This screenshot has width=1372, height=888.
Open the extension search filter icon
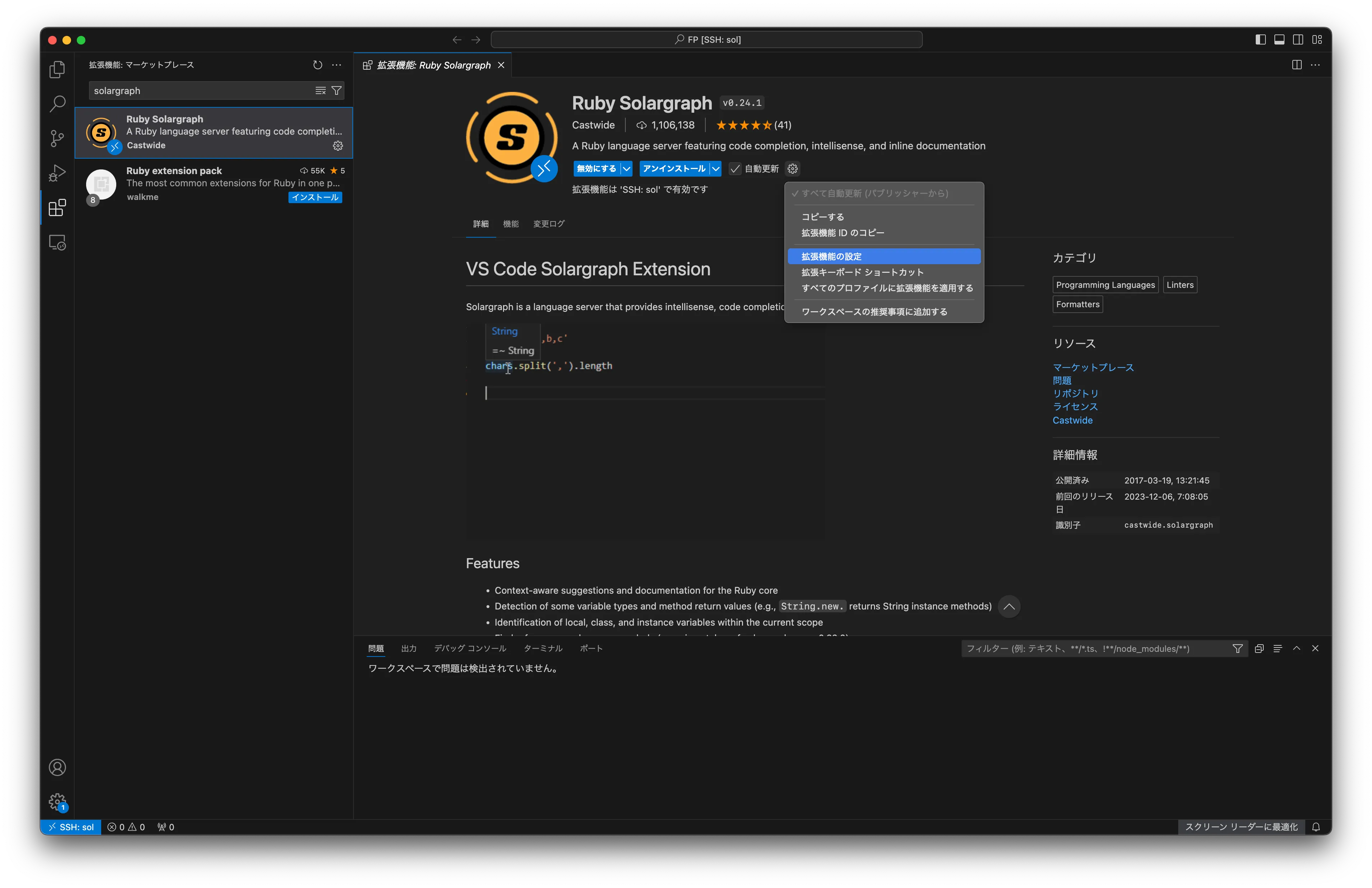point(337,90)
